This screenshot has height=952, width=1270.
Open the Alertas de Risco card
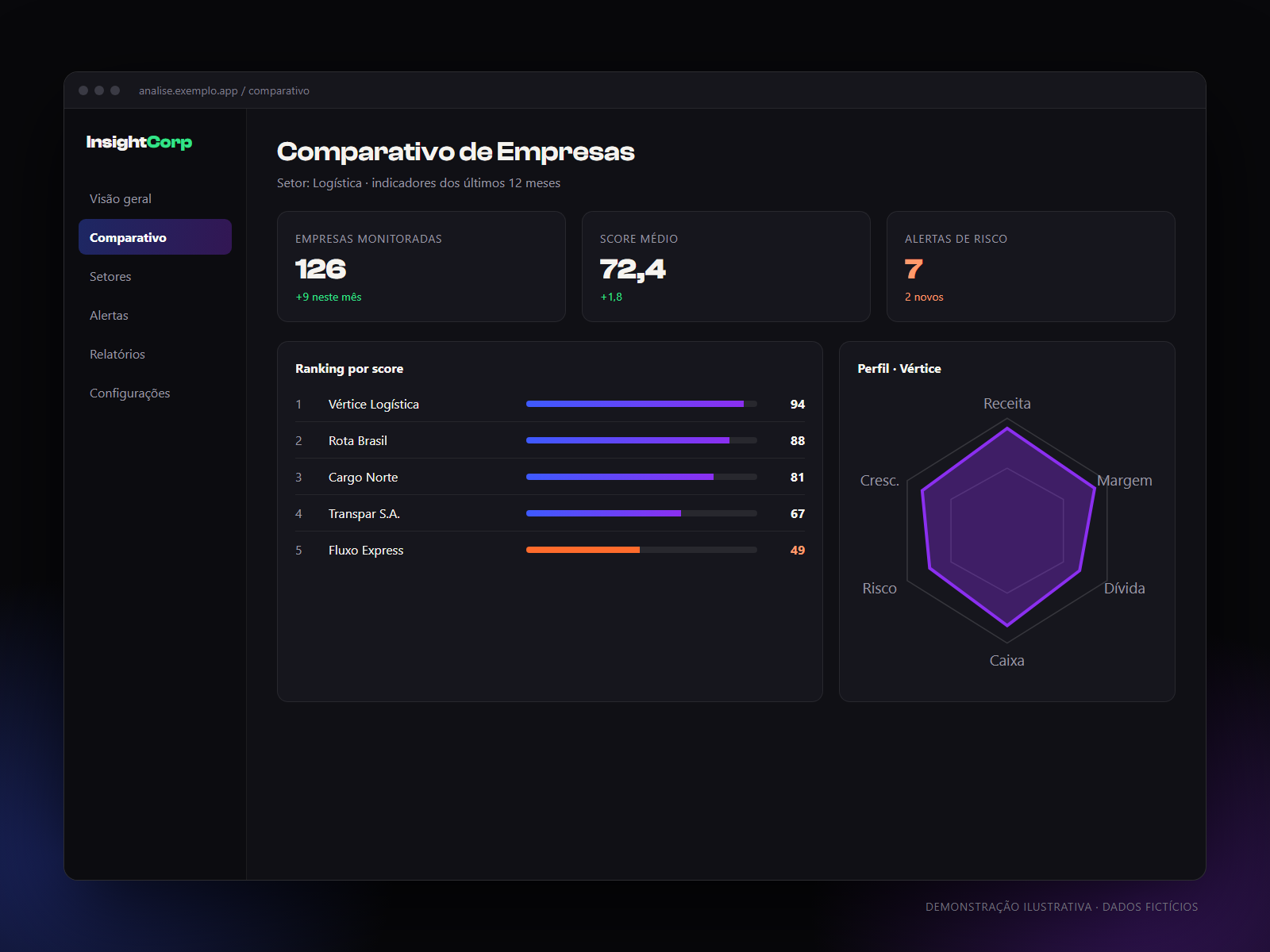(1030, 267)
